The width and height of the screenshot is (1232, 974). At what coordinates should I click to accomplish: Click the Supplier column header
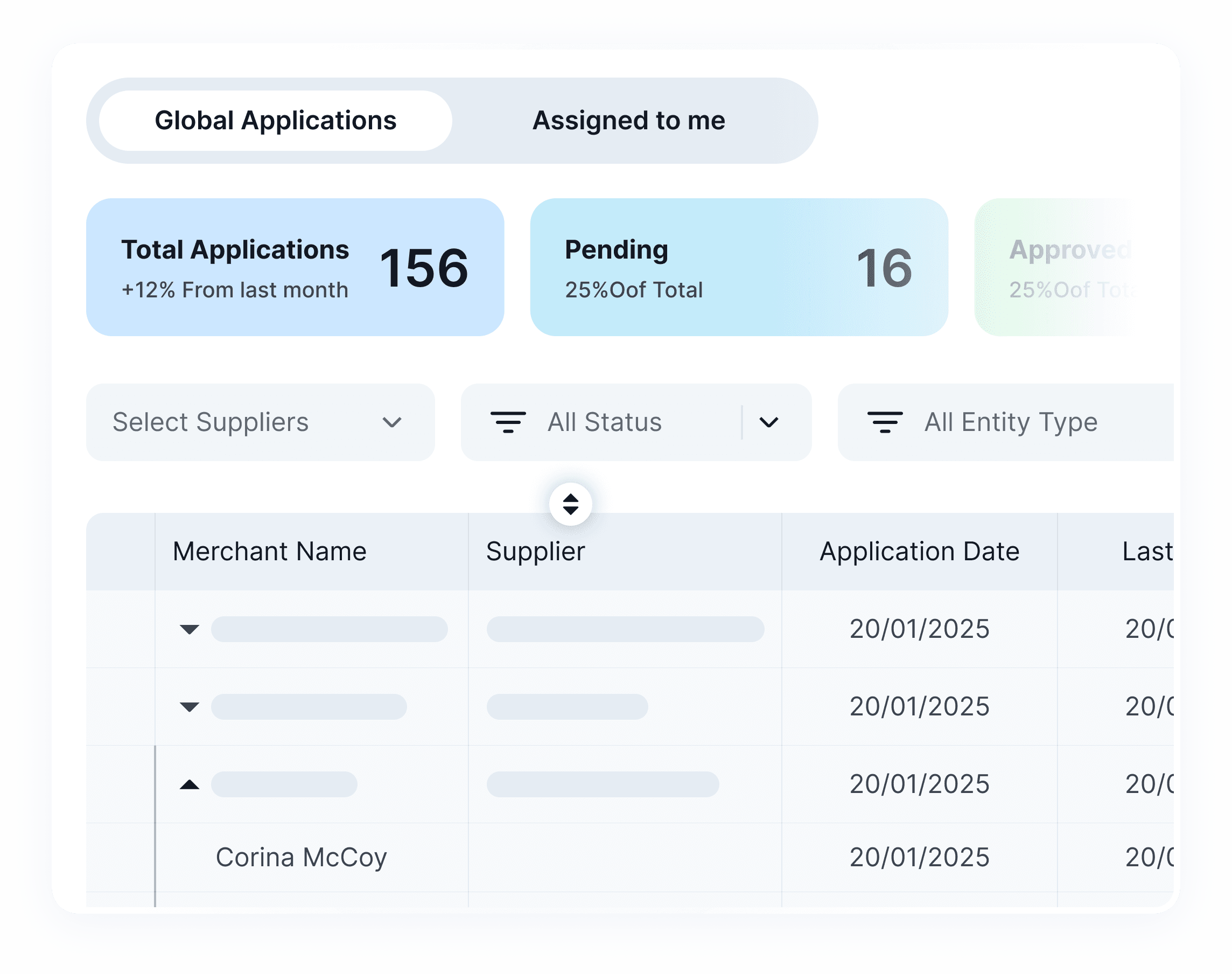click(535, 552)
